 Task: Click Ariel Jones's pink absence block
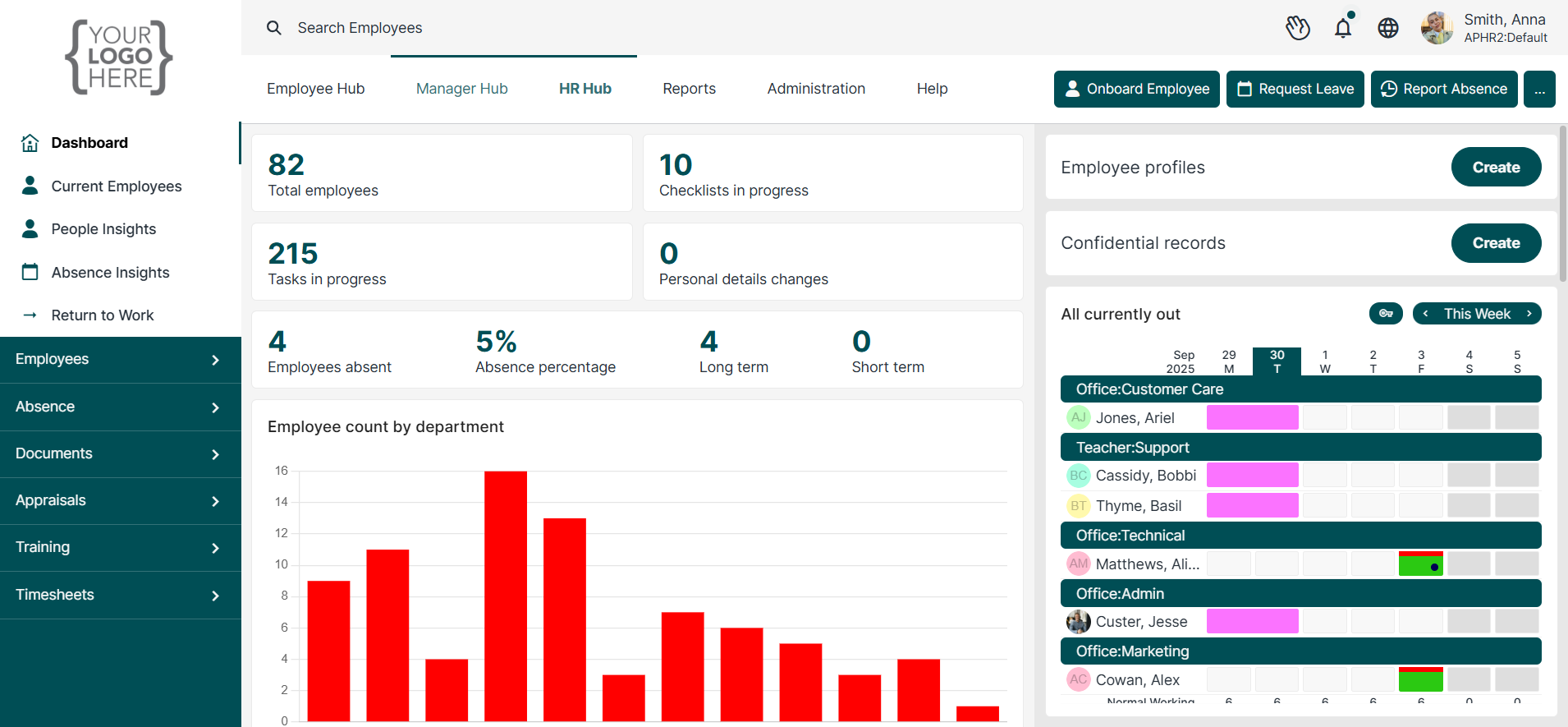click(x=1252, y=417)
